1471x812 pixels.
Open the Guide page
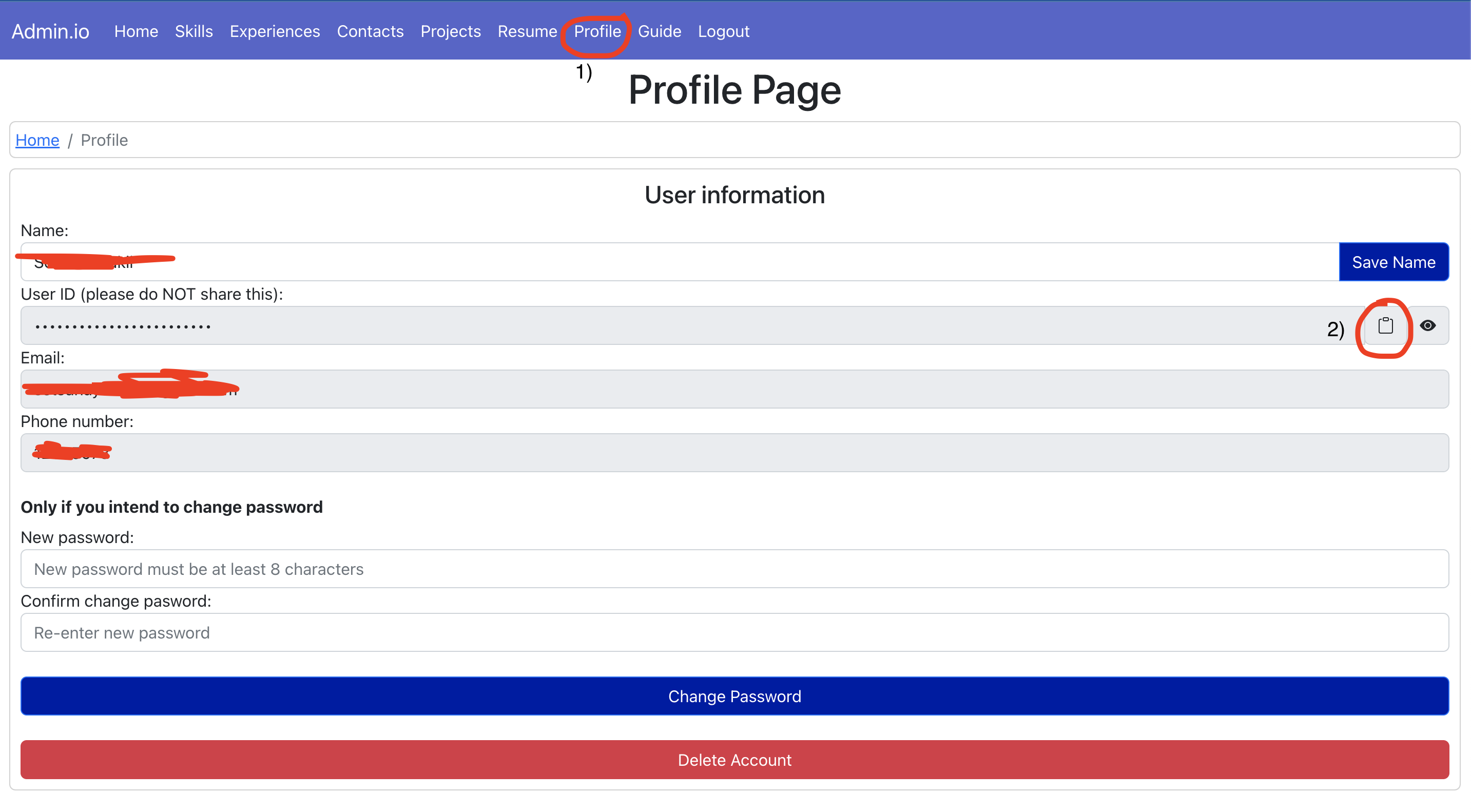coord(659,31)
